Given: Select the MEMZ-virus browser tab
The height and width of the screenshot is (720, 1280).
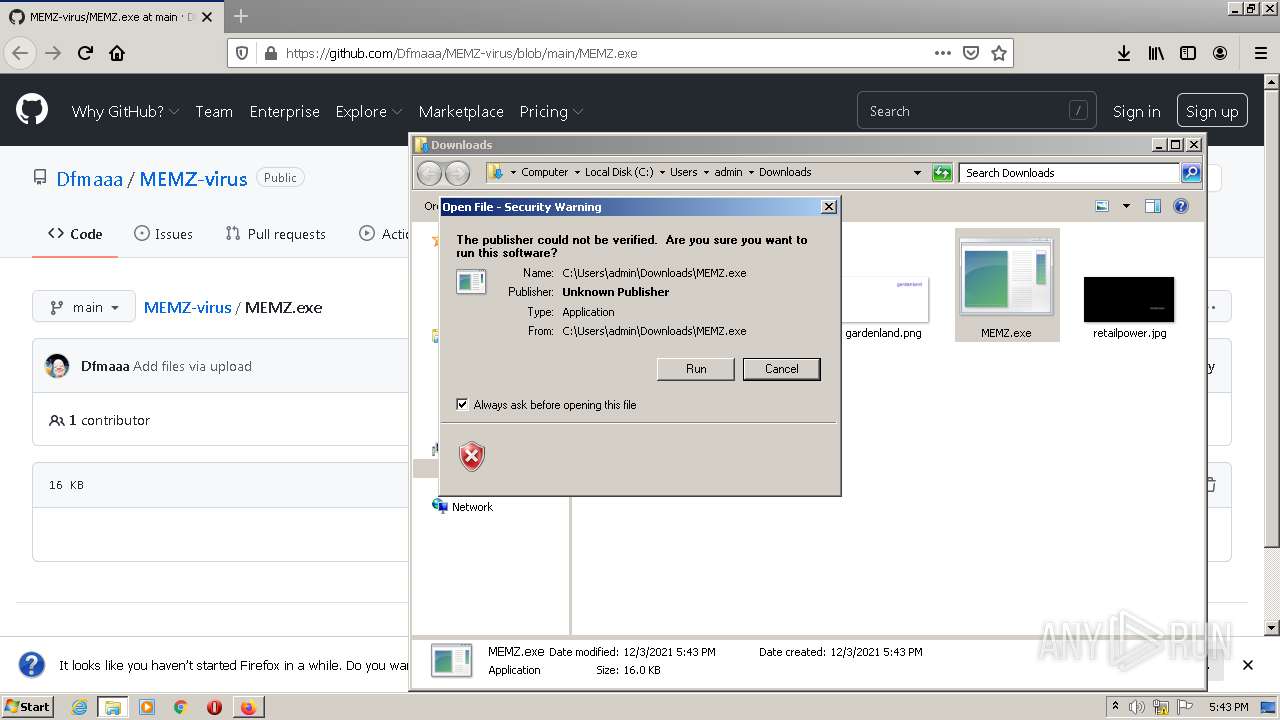Looking at the screenshot, I should (x=110, y=17).
